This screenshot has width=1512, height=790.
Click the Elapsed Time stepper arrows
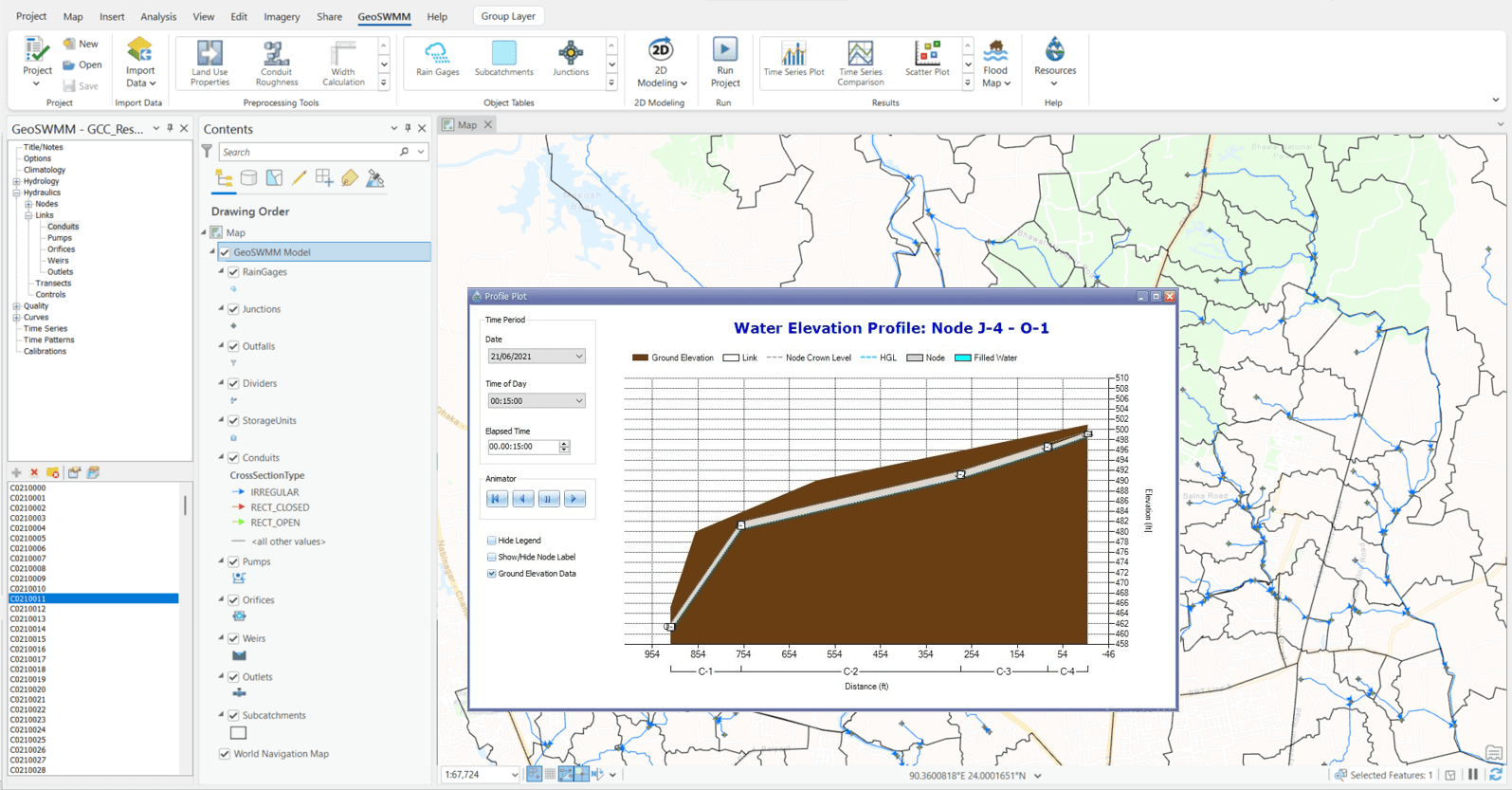click(564, 447)
